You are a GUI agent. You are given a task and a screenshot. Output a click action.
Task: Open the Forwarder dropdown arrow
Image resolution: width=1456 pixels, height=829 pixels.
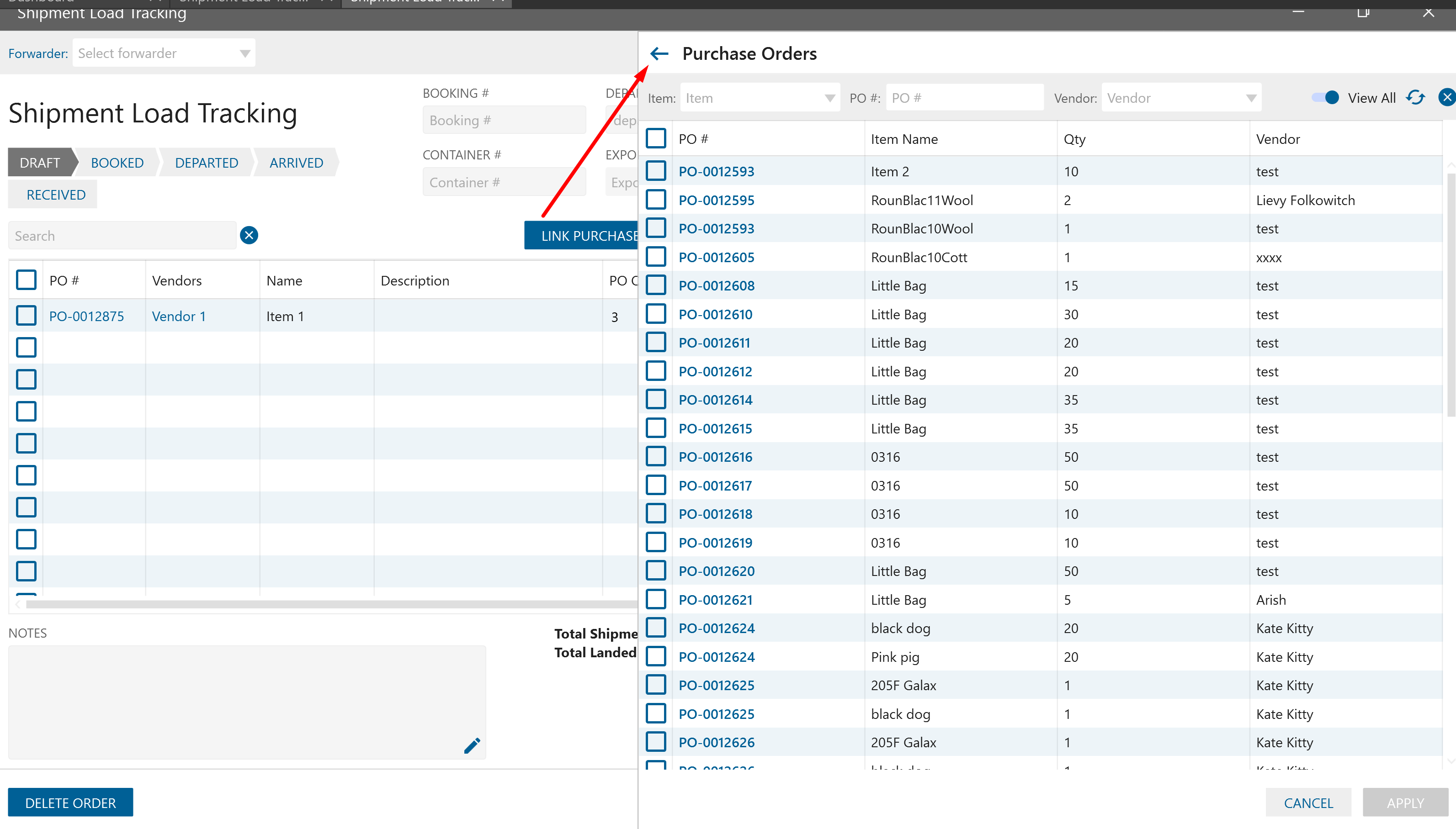(245, 53)
